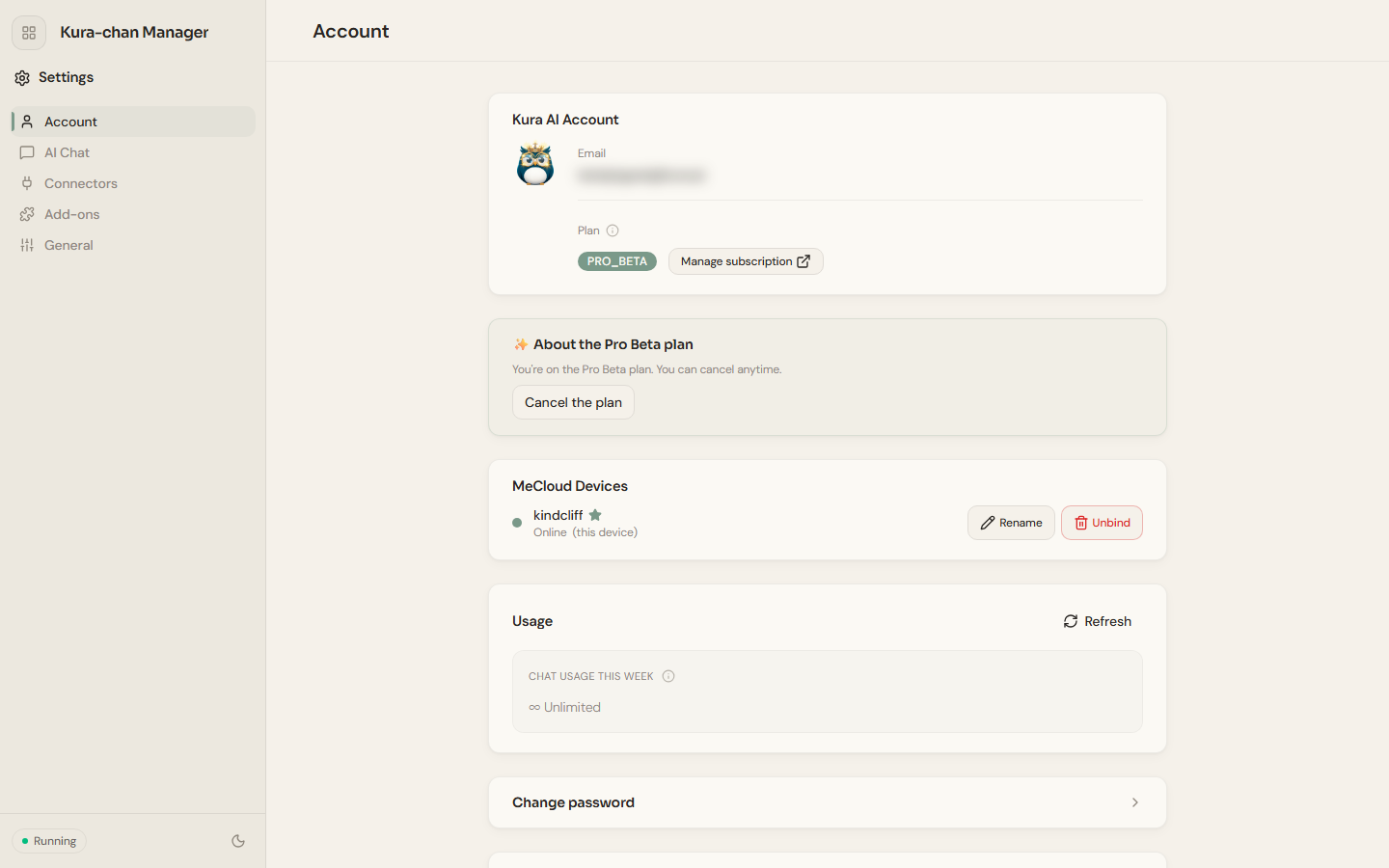Switch to General settings
Image resolution: width=1389 pixels, height=868 pixels.
point(133,245)
